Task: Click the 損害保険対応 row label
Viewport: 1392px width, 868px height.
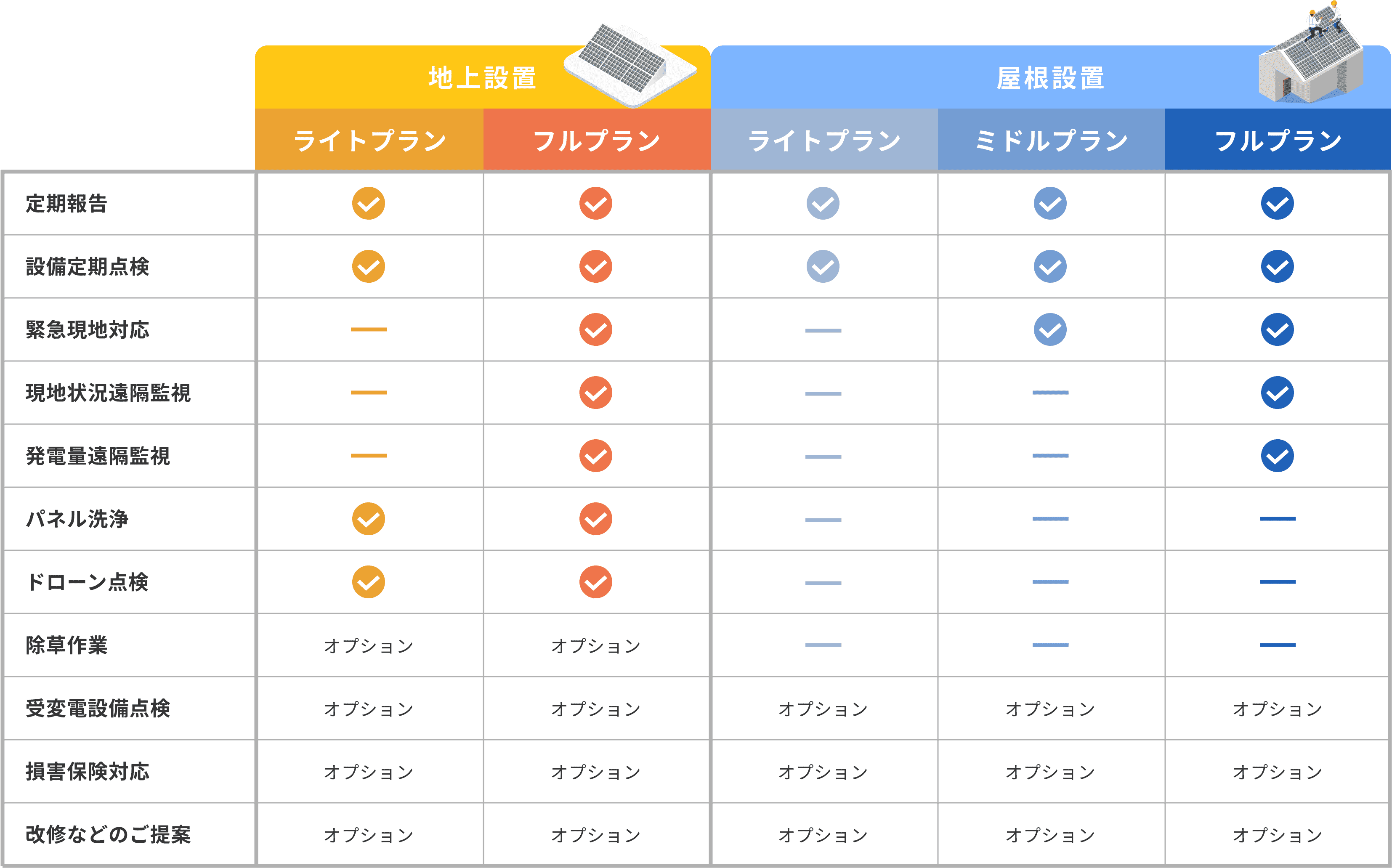Action: (x=87, y=772)
